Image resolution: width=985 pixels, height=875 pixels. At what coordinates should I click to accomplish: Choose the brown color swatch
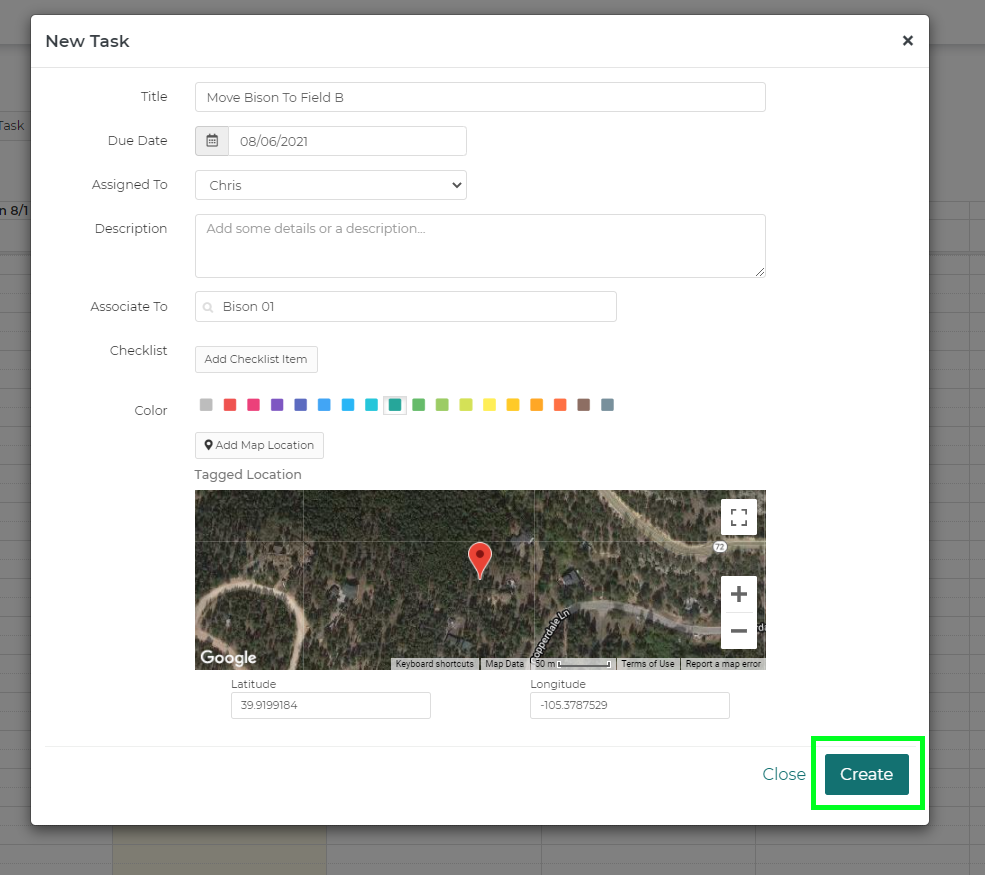[x=583, y=405]
